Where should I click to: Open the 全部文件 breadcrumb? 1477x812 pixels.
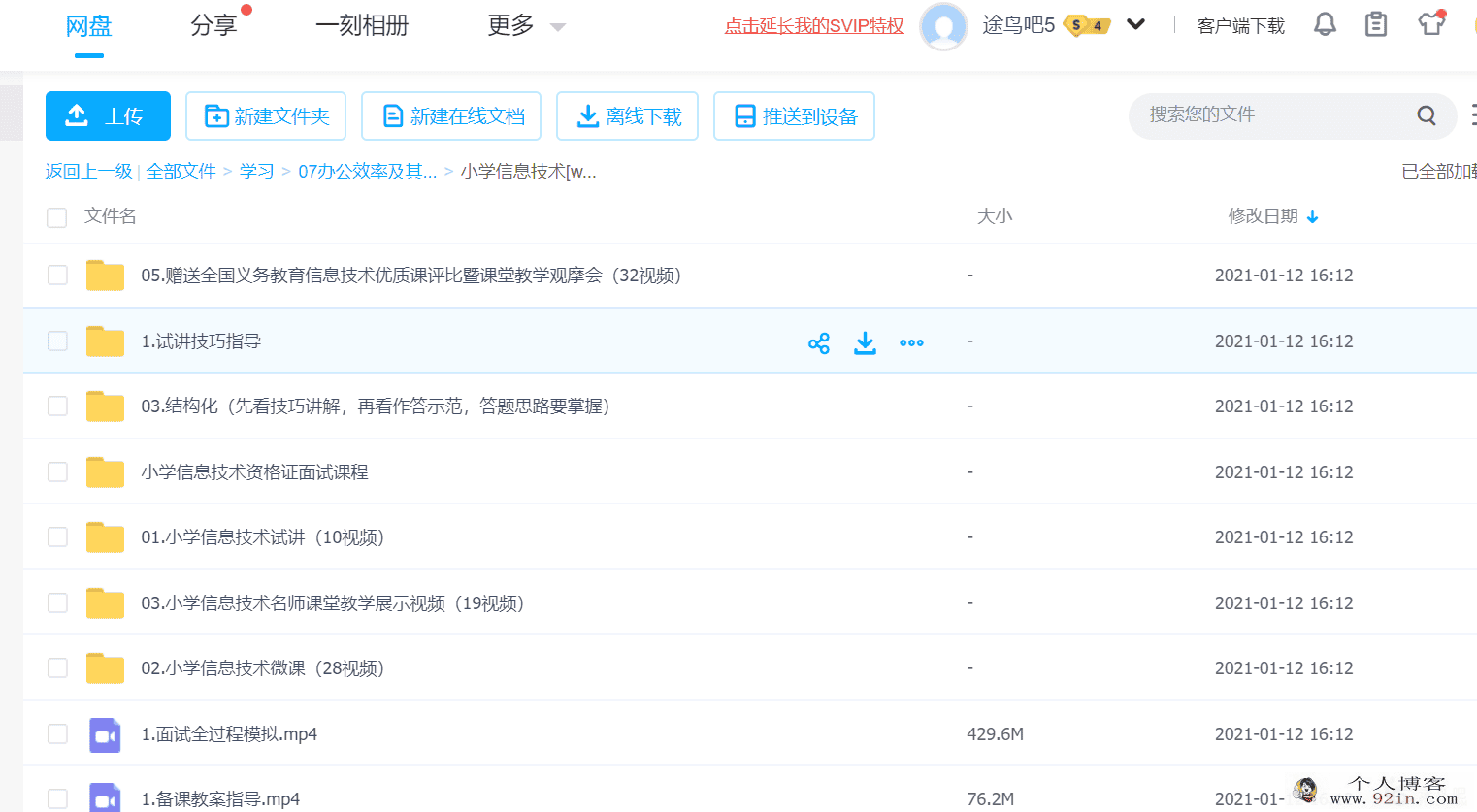point(181,172)
